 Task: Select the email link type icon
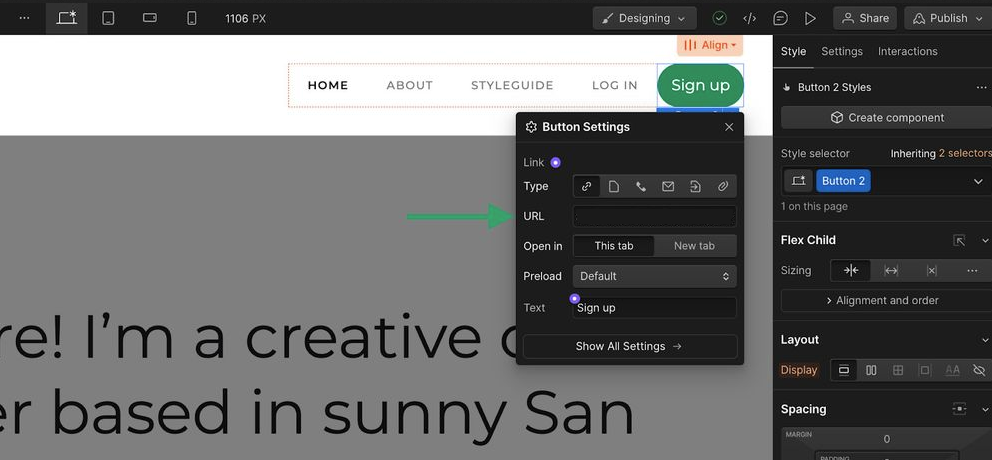[668, 186]
